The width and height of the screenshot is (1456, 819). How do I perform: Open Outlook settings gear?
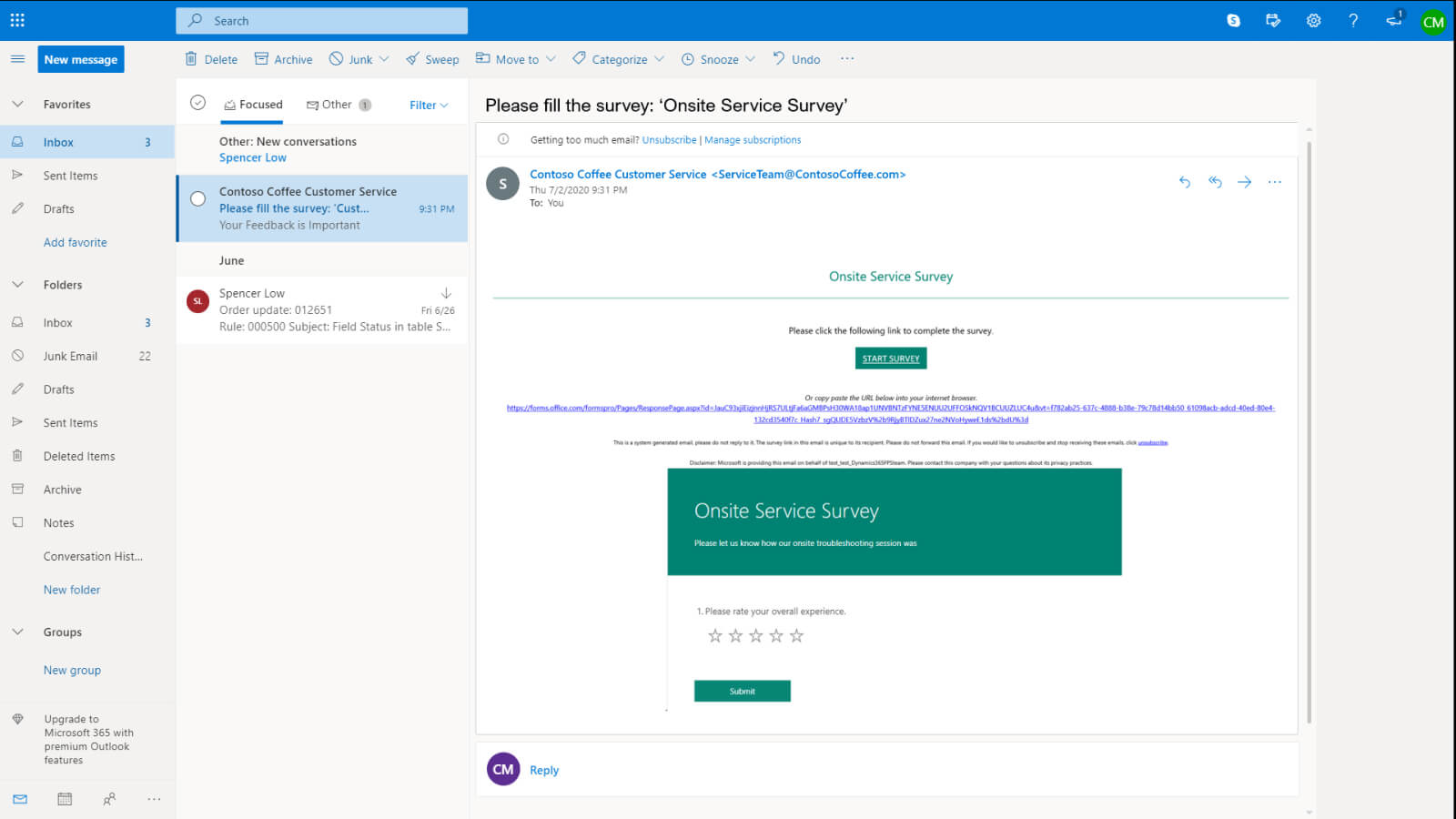(1313, 20)
